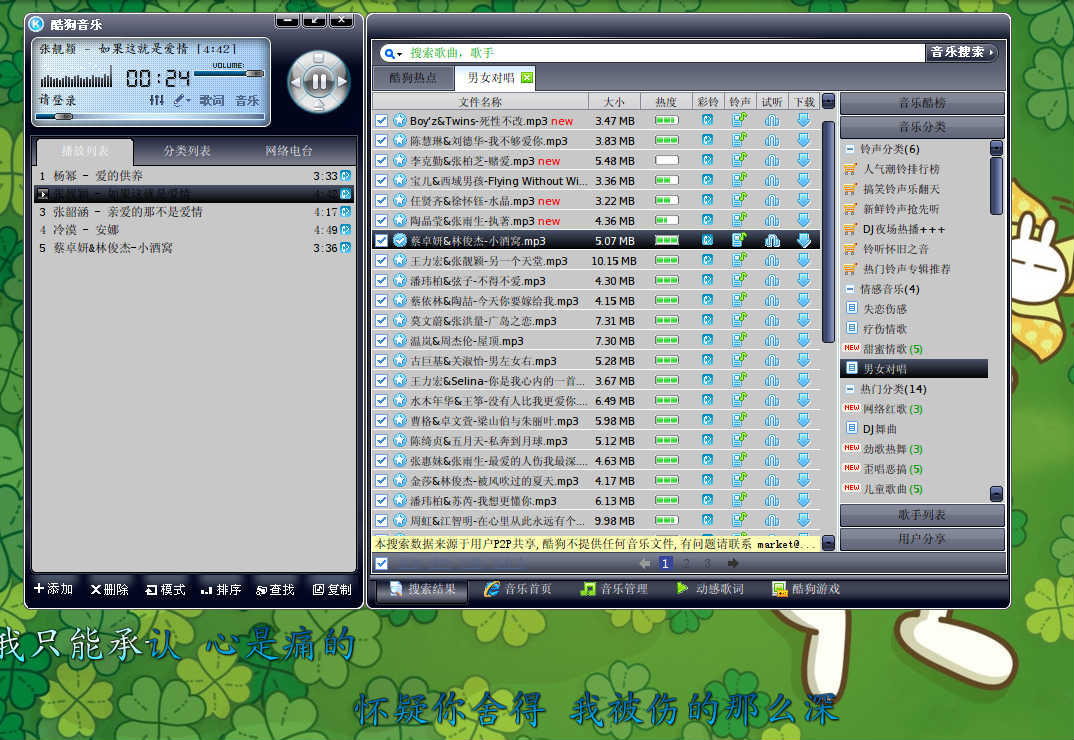
Task: Toggle checkbox for 张惠妹&张雨生-最爱的人伤我最深
Action: 382,460
